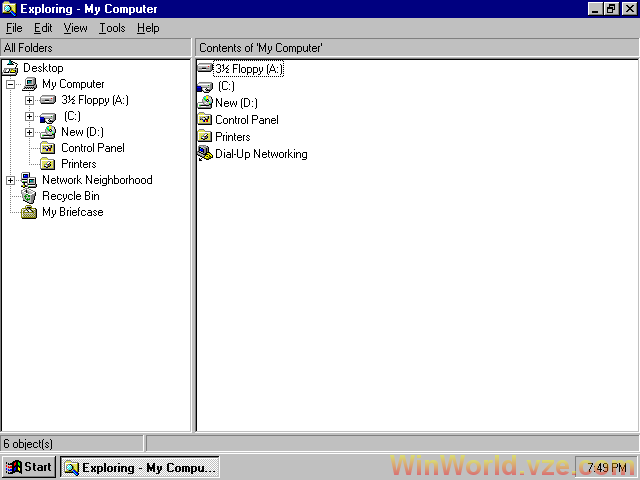
Task: Click Printers folder icon in tree
Action: tap(48, 164)
